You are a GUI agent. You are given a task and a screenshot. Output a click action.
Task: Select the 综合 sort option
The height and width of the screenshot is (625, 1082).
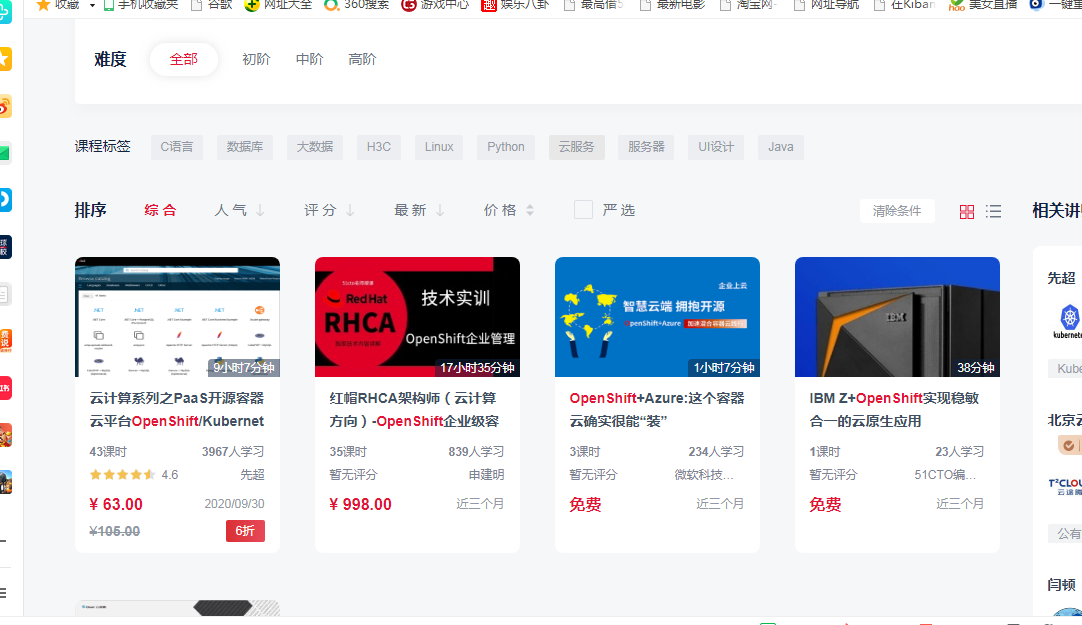[x=161, y=210]
